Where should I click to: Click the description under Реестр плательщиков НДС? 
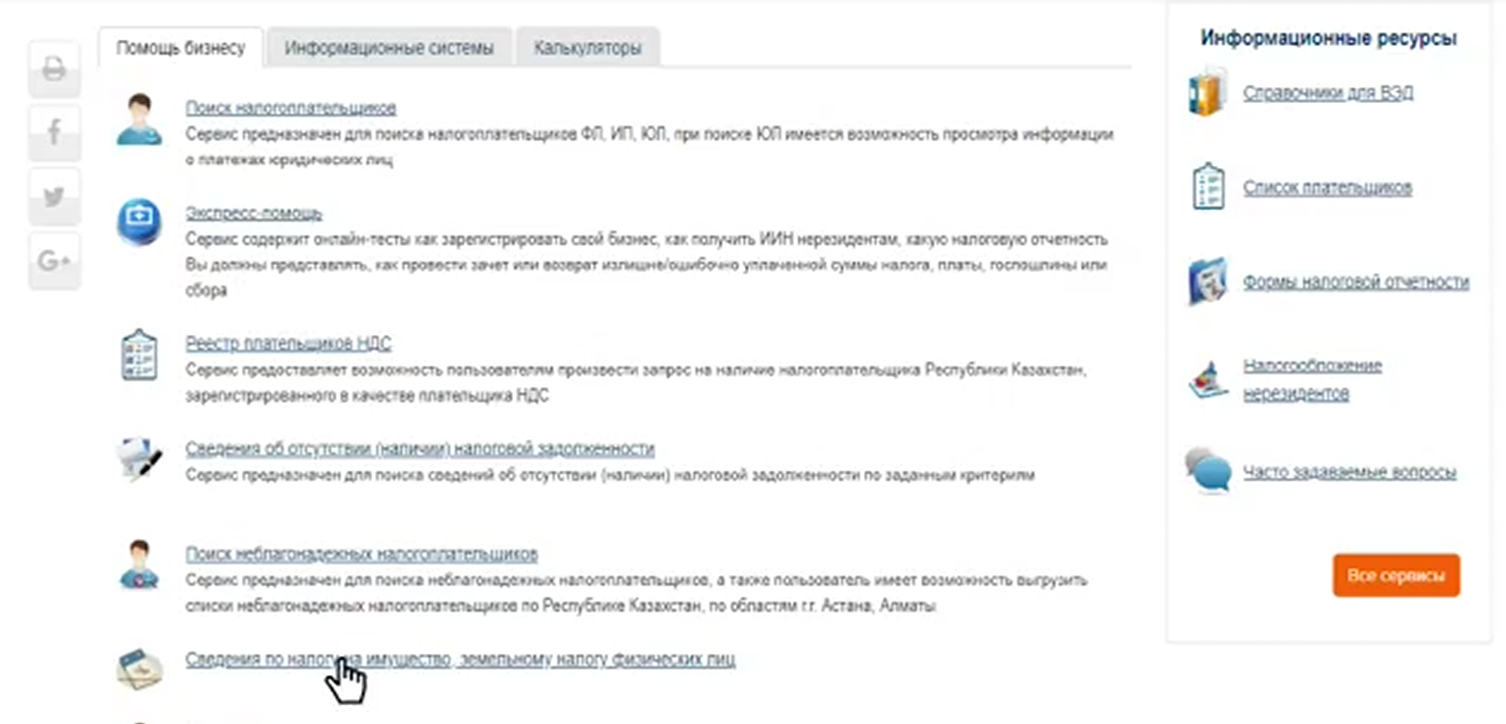tap(636, 383)
